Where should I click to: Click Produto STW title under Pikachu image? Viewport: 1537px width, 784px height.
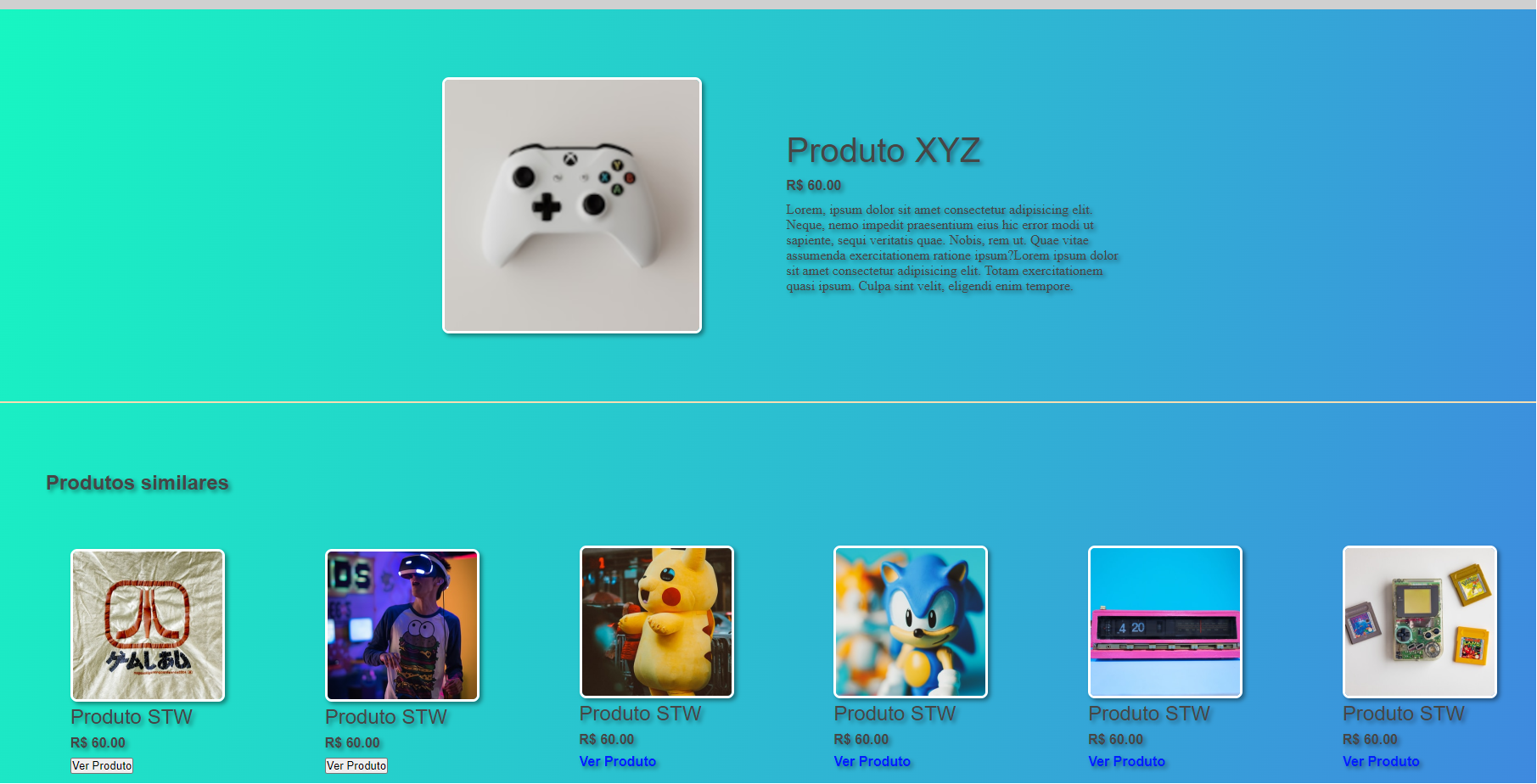[641, 714]
